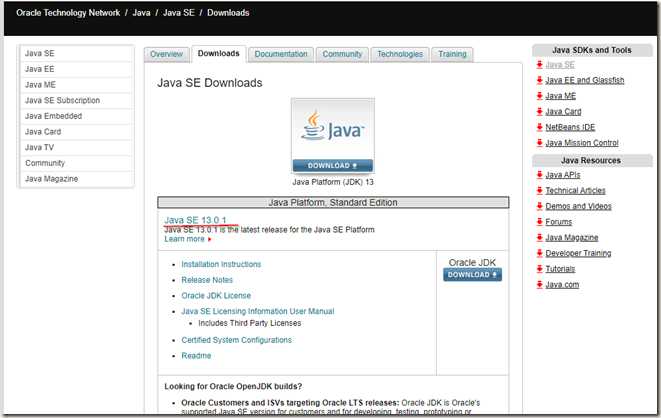661x418 pixels.
Task: Open Community in the left sidebar
Action: pos(77,163)
